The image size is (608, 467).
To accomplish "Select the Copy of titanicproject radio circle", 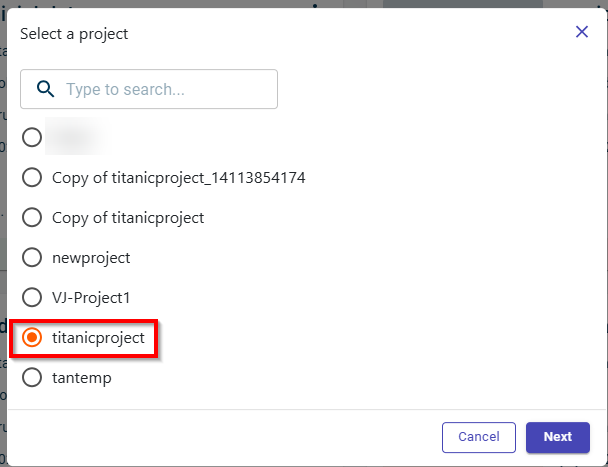I will 32,217.
